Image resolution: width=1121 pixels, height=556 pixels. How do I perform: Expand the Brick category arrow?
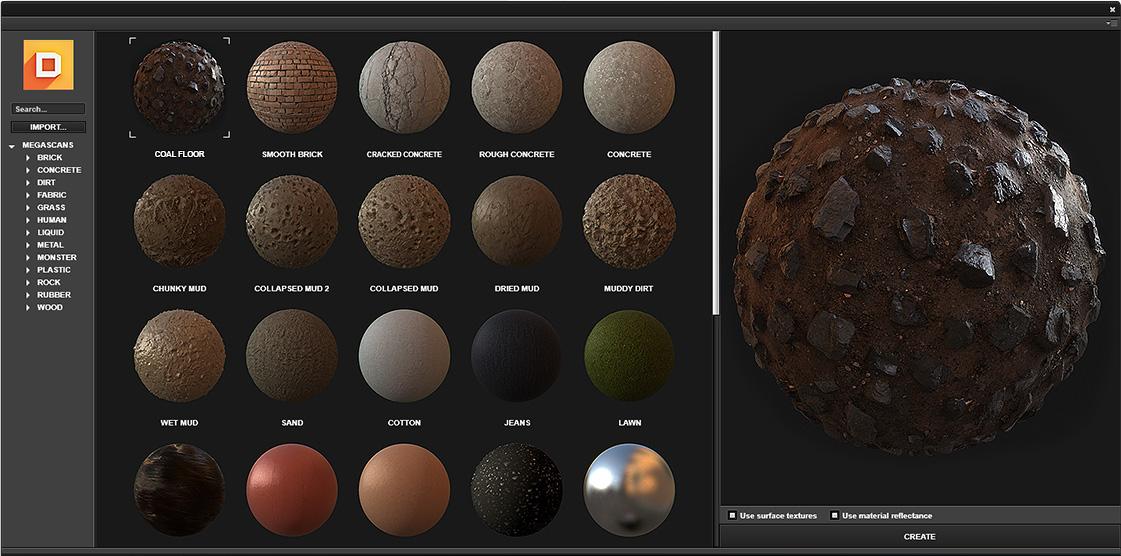click(28, 158)
